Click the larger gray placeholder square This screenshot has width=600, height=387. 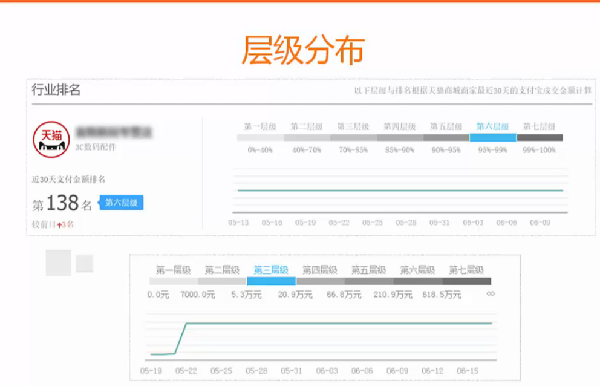point(58,263)
